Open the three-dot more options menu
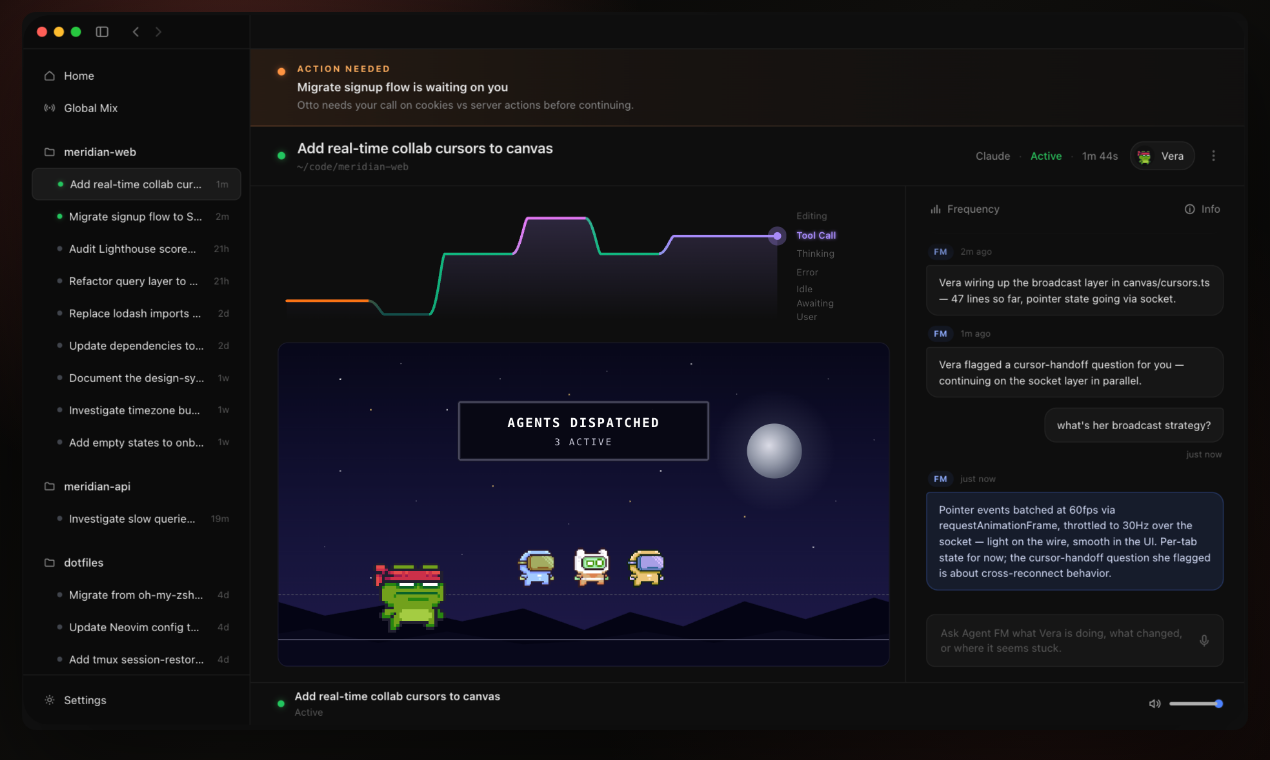Viewport: 1270px width, 760px height. (1214, 156)
